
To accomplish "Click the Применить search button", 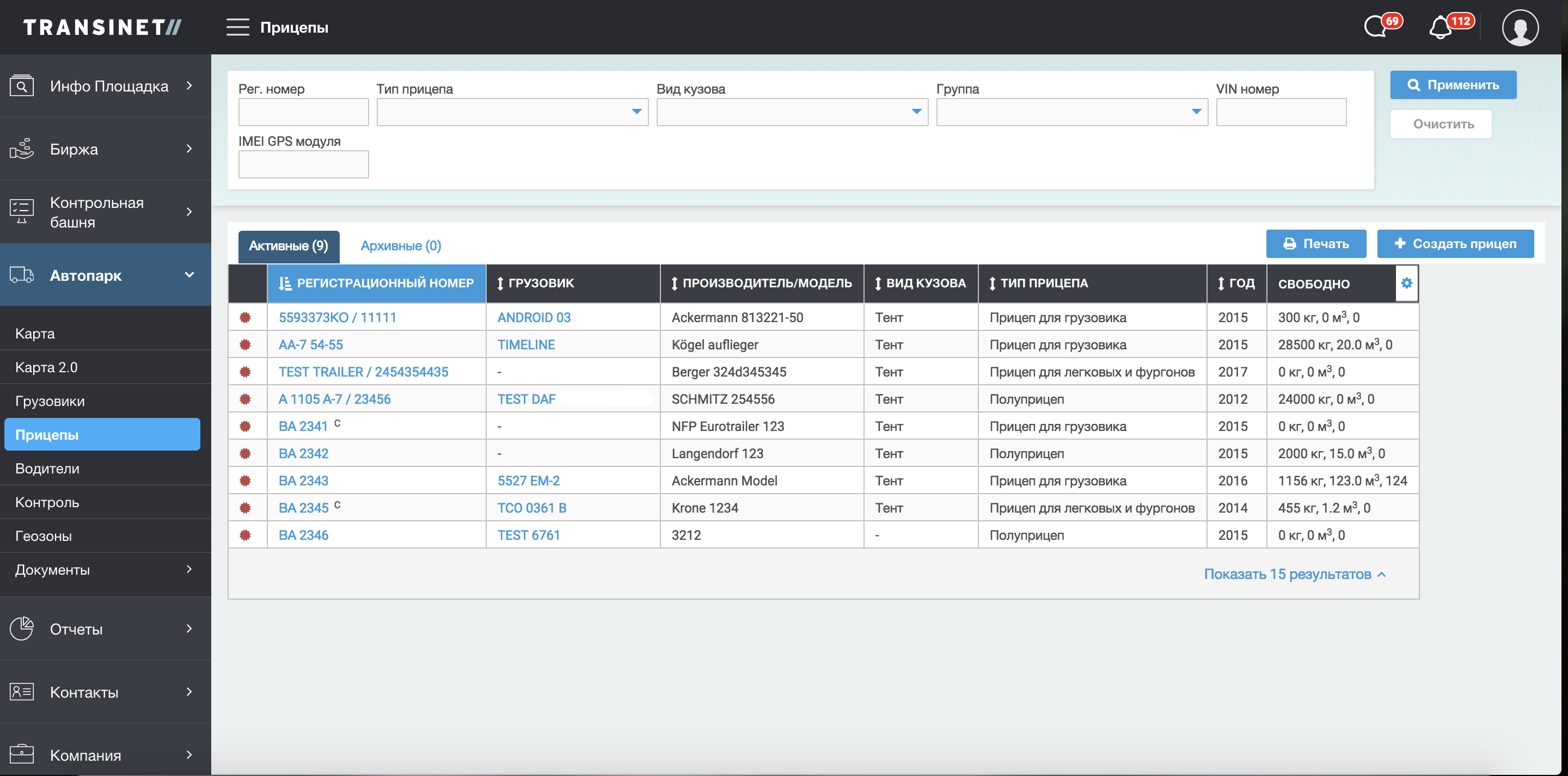I will point(1453,85).
